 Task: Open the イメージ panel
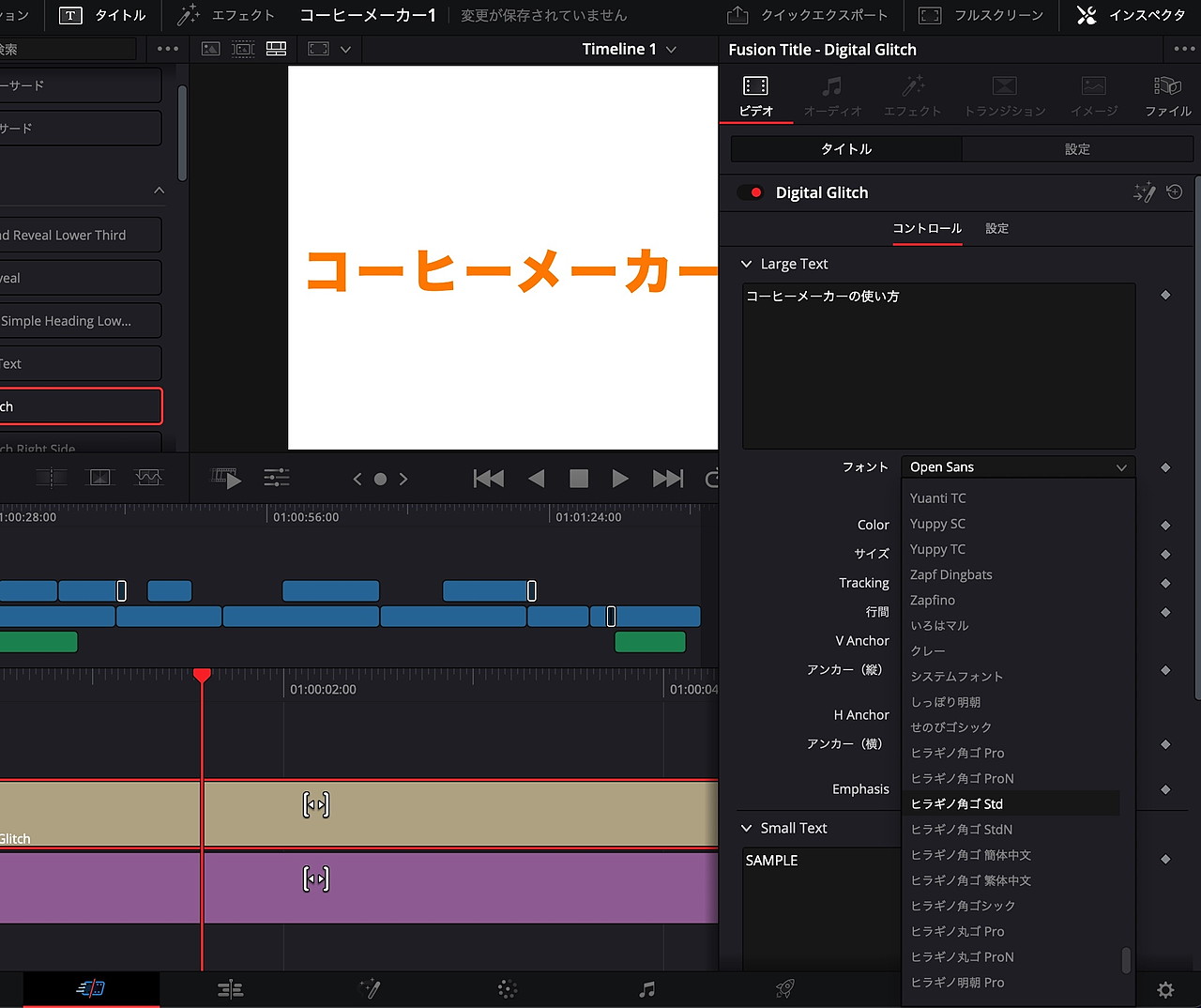(x=1093, y=94)
